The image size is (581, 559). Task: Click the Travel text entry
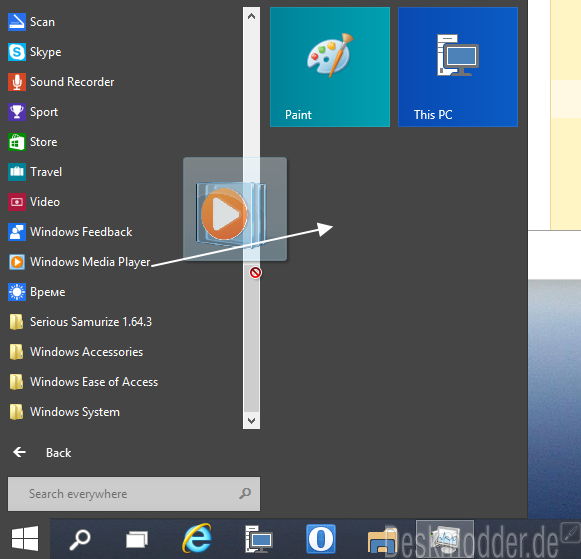(x=46, y=172)
